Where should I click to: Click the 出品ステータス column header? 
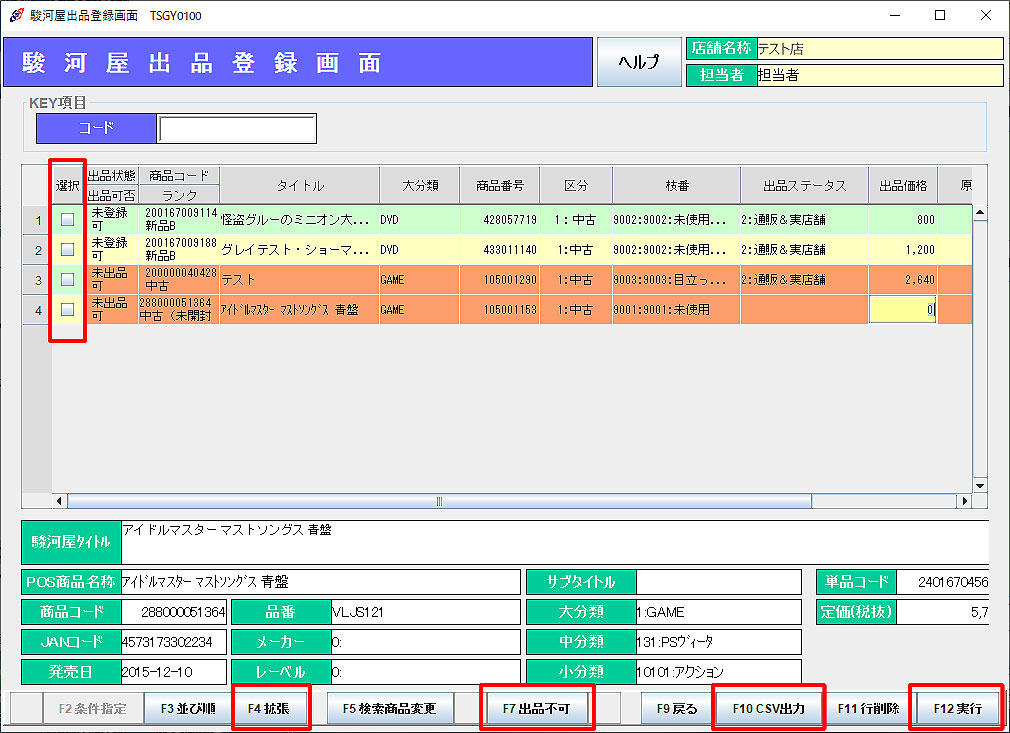click(804, 186)
